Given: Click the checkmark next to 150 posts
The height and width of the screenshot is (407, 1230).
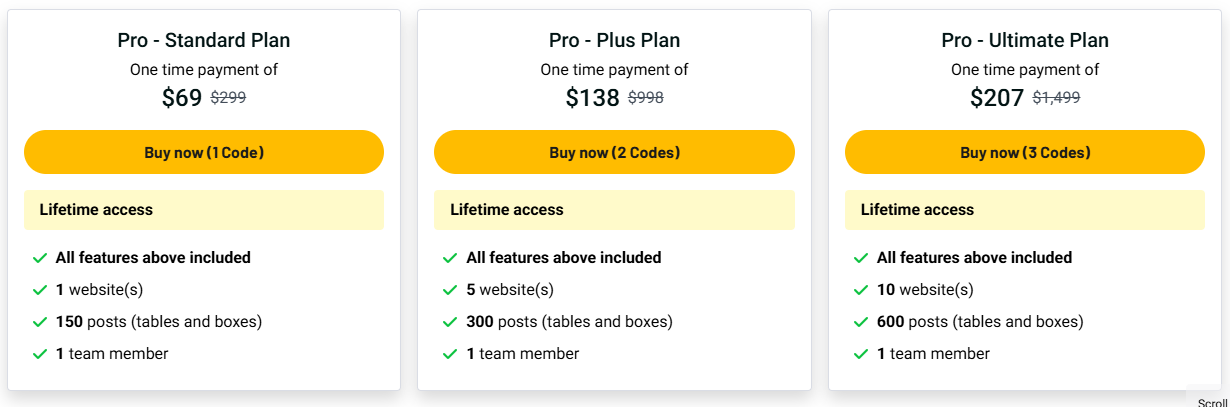Looking at the screenshot, I should point(40,322).
